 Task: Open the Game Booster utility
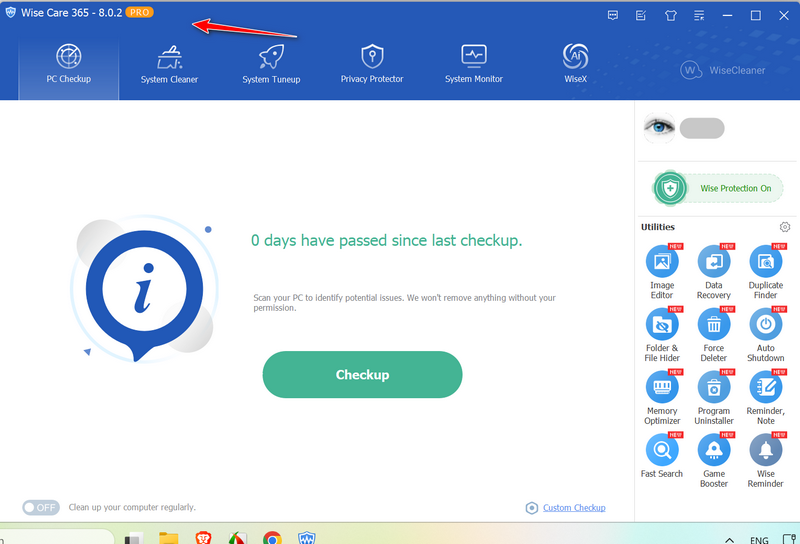714,461
